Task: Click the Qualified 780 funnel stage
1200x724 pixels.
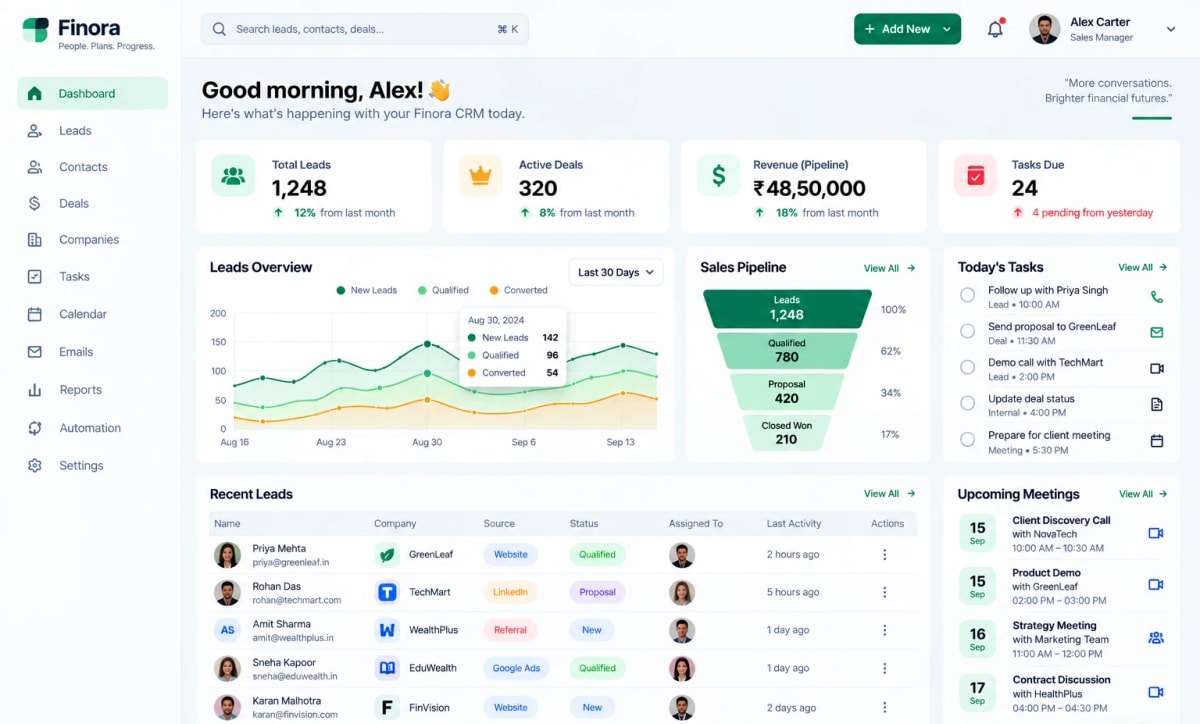Action: pos(787,351)
